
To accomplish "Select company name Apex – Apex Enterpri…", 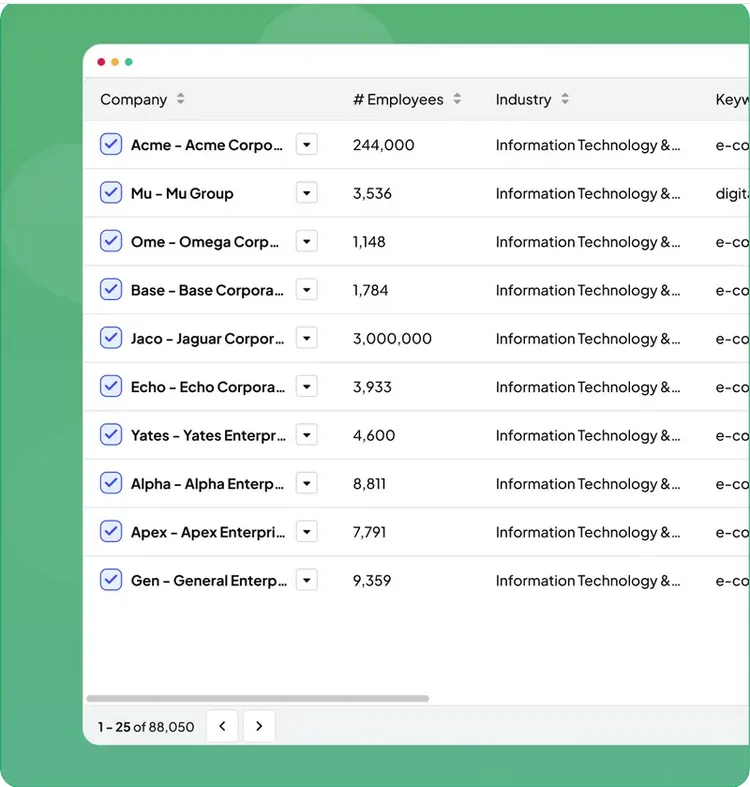I will coord(208,532).
